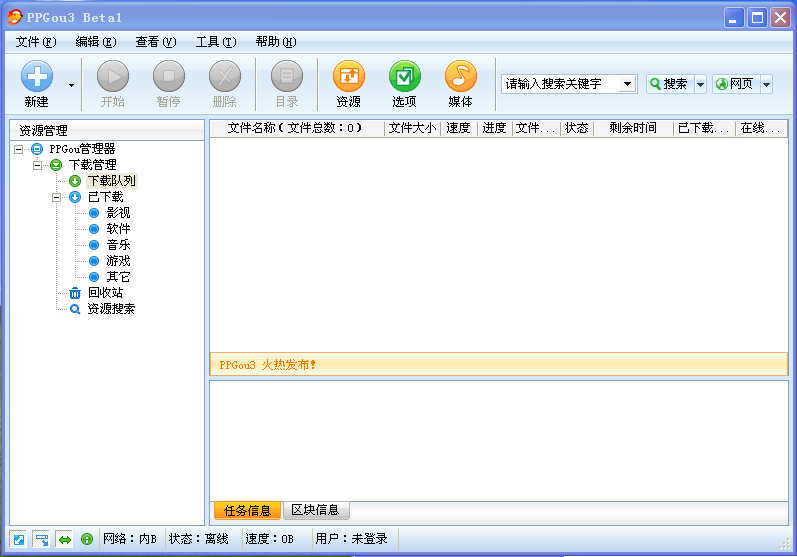Click the 资源管理 panel header

point(107,131)
